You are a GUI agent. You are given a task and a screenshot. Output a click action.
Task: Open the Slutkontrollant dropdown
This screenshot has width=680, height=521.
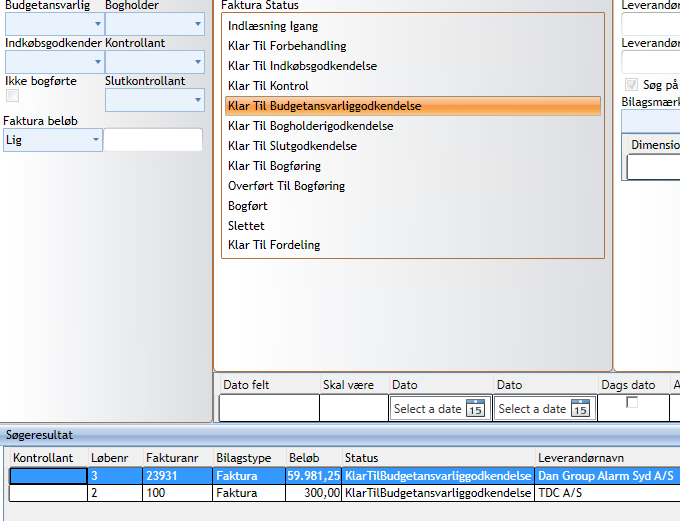155,100
